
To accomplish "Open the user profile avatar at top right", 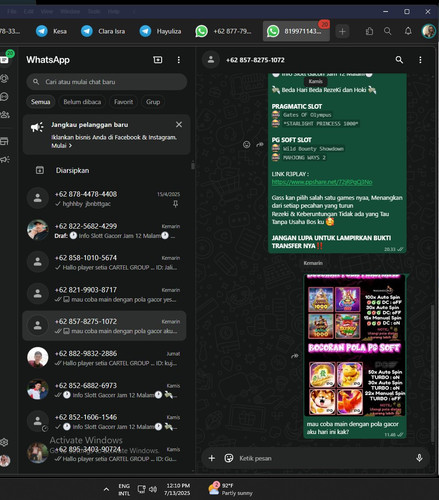I will [x=428, y=31].
